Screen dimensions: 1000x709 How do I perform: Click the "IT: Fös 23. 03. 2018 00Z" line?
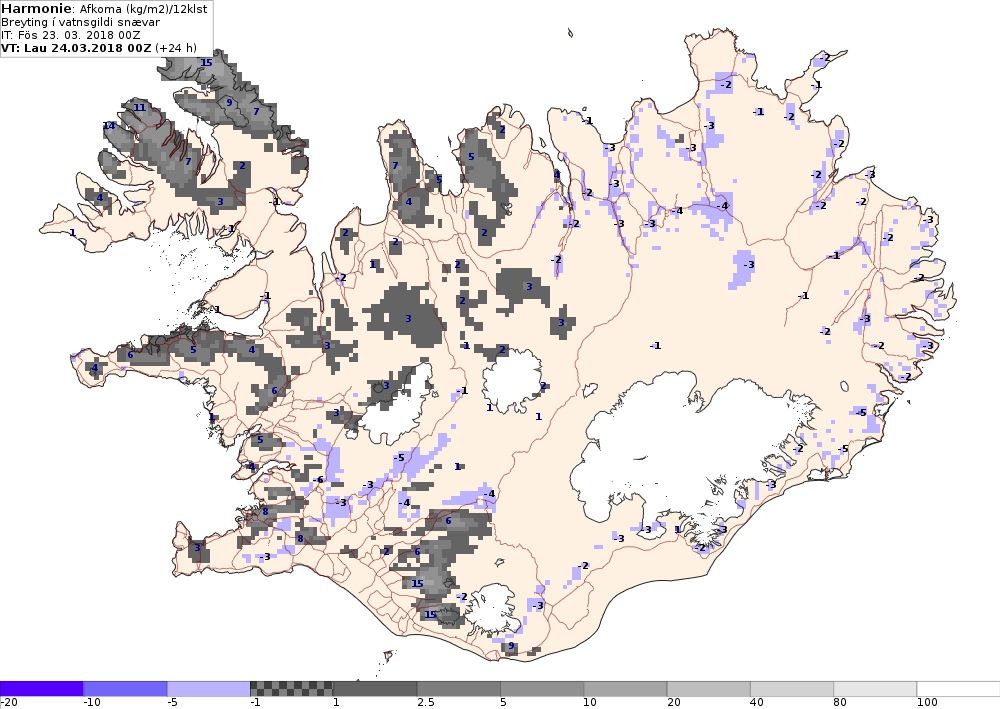[x=71, y=35]
